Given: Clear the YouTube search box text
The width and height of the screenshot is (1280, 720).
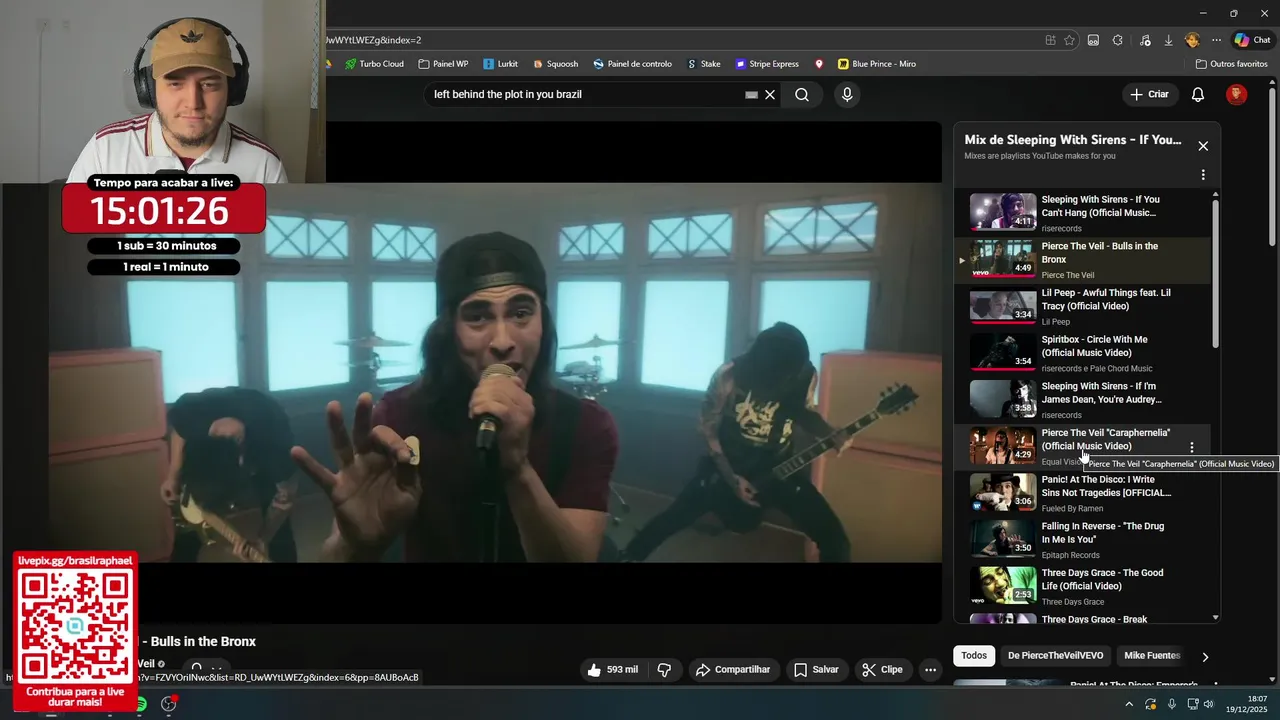Looking at the screenshot, I should click(x=770, y=94).
